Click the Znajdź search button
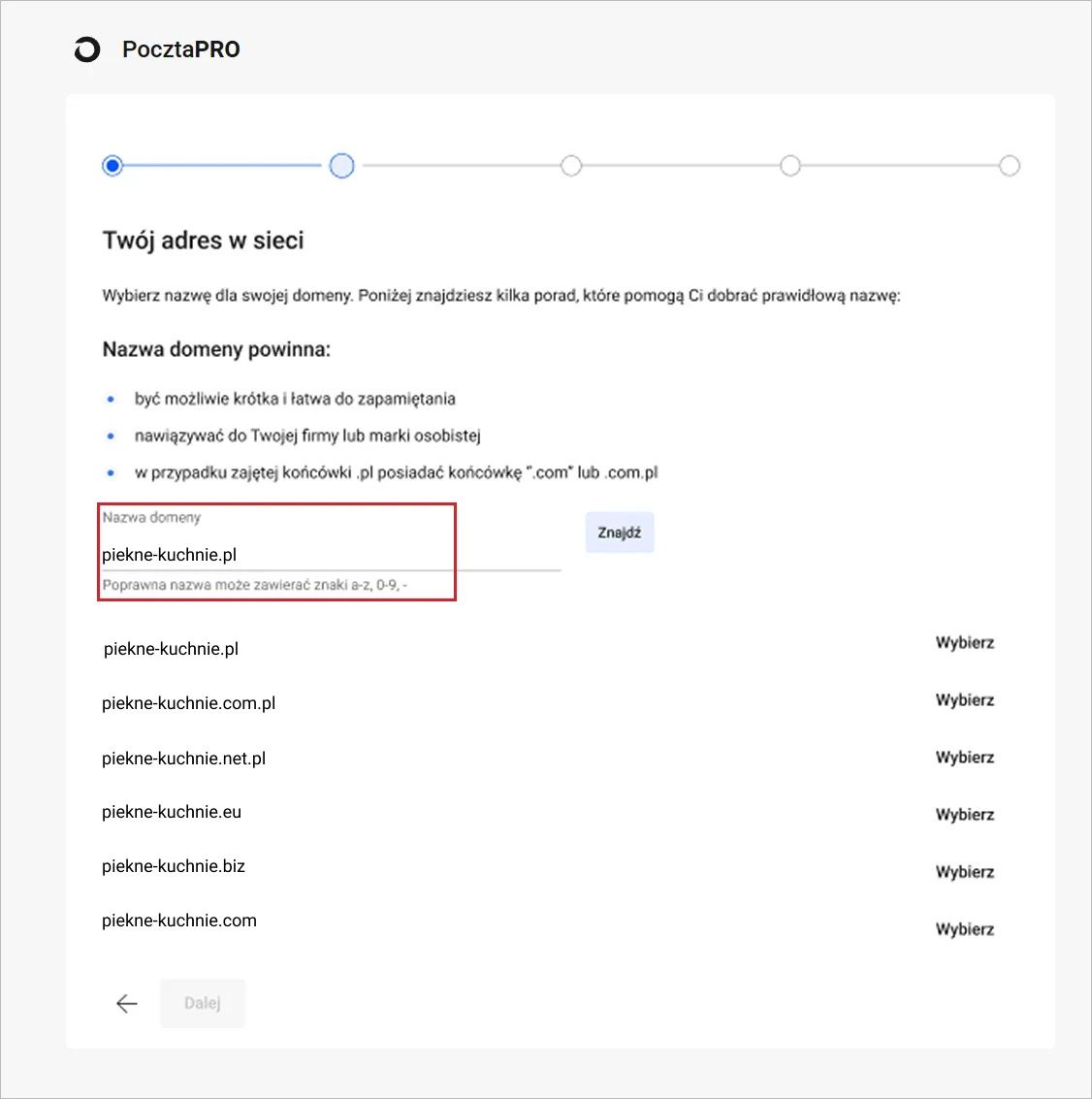 click(620, 533)
